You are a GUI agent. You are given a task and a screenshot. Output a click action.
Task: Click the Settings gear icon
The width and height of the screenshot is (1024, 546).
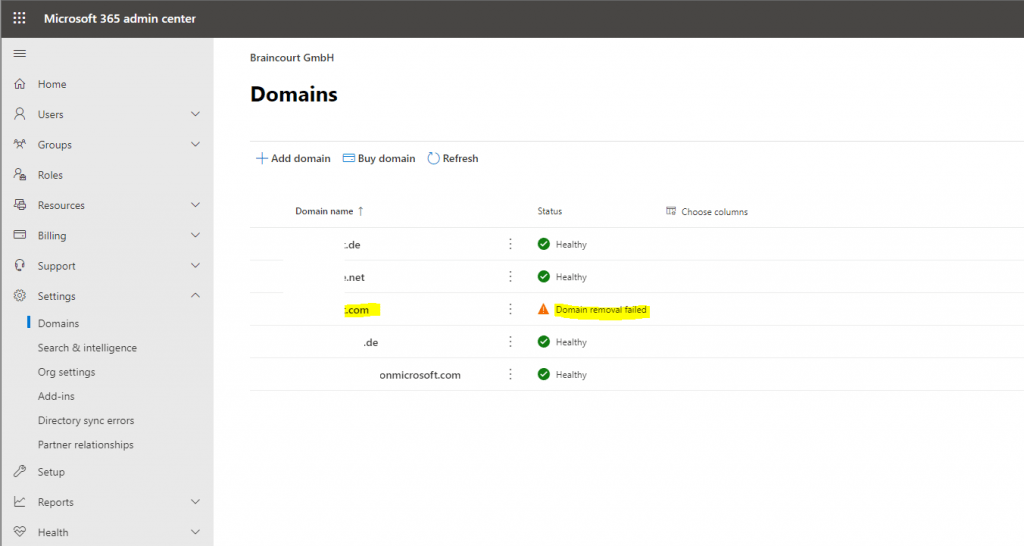coord(20,295)
